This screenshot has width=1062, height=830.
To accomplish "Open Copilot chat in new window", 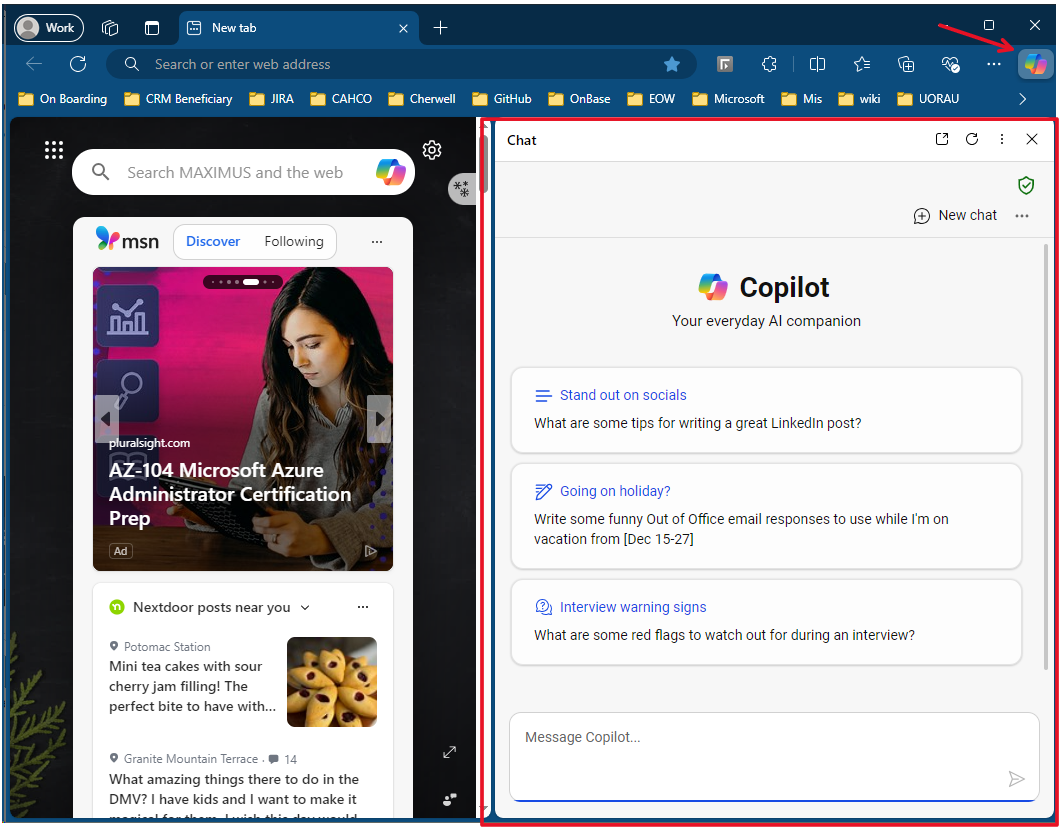I will pyautogui.click(x=941, y=139).
